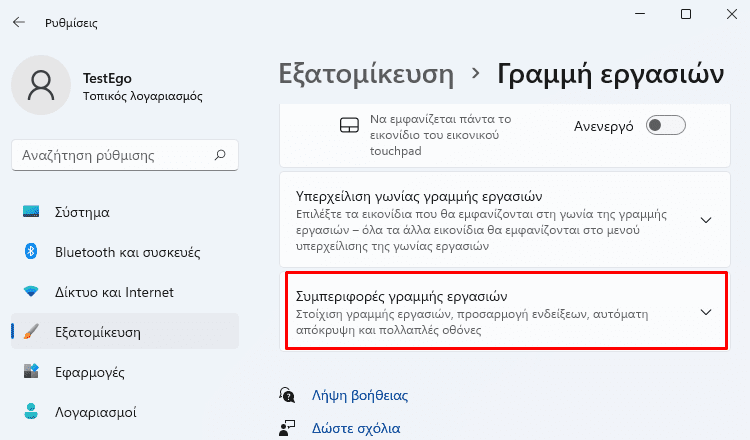Select Bluetooth και συσκευές in sidebar

pyautogui.click(x=125, y=252)
